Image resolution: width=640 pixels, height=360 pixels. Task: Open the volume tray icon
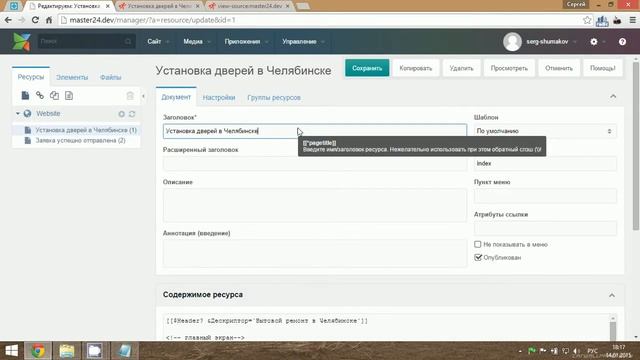click(576, 351)
